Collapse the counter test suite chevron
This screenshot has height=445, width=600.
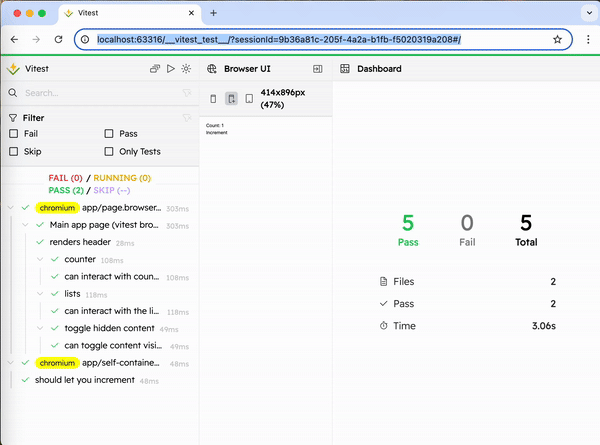(40, 259)
